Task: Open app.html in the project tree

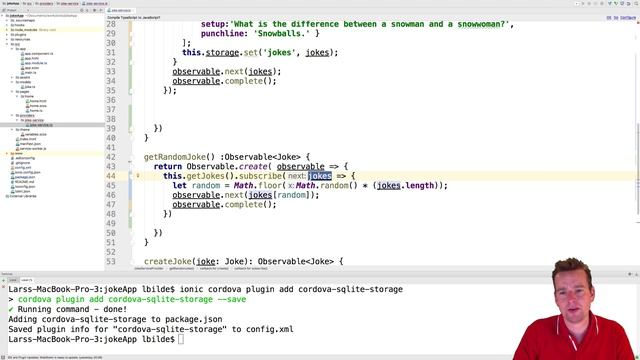Action: (x=30, y=58)
